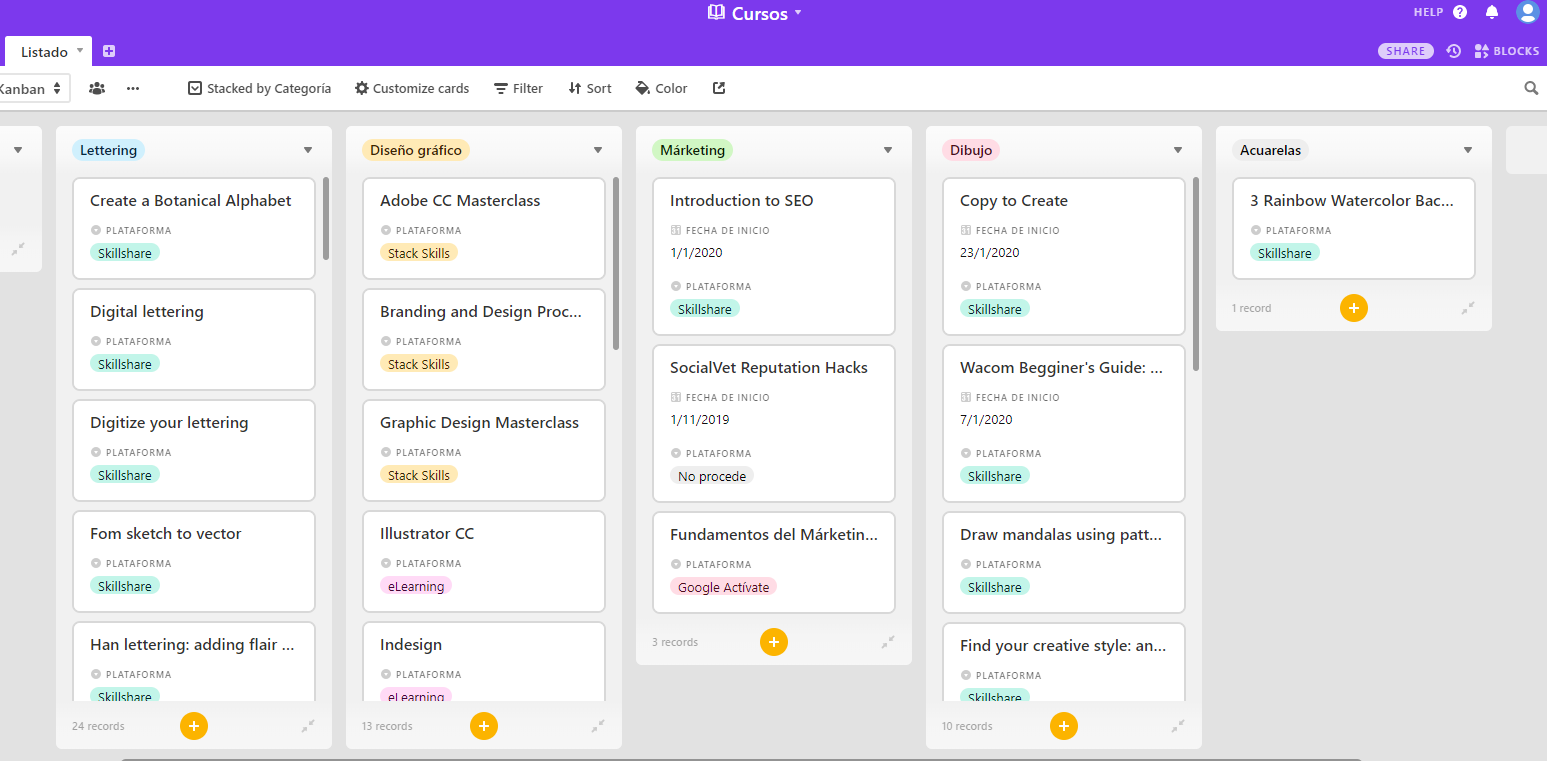Open the Copy to Create card

point(1064,256)
